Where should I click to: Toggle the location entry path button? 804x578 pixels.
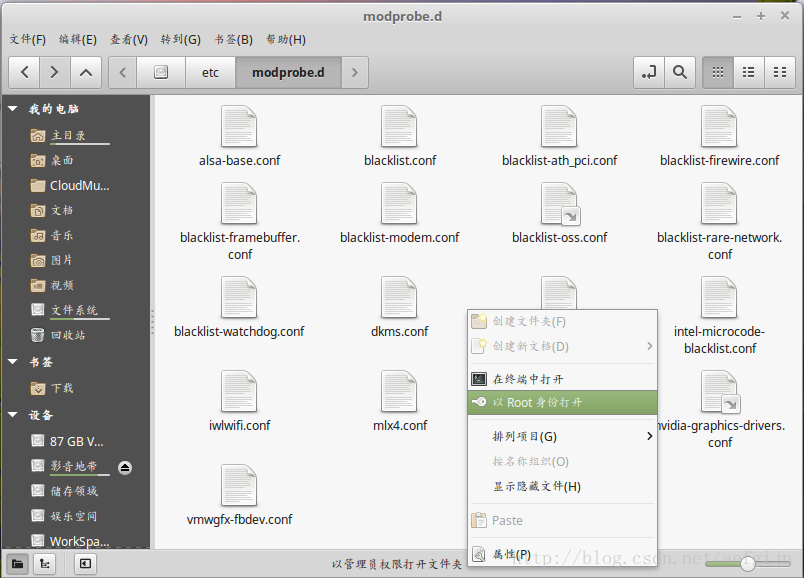[x=649, y=72]
